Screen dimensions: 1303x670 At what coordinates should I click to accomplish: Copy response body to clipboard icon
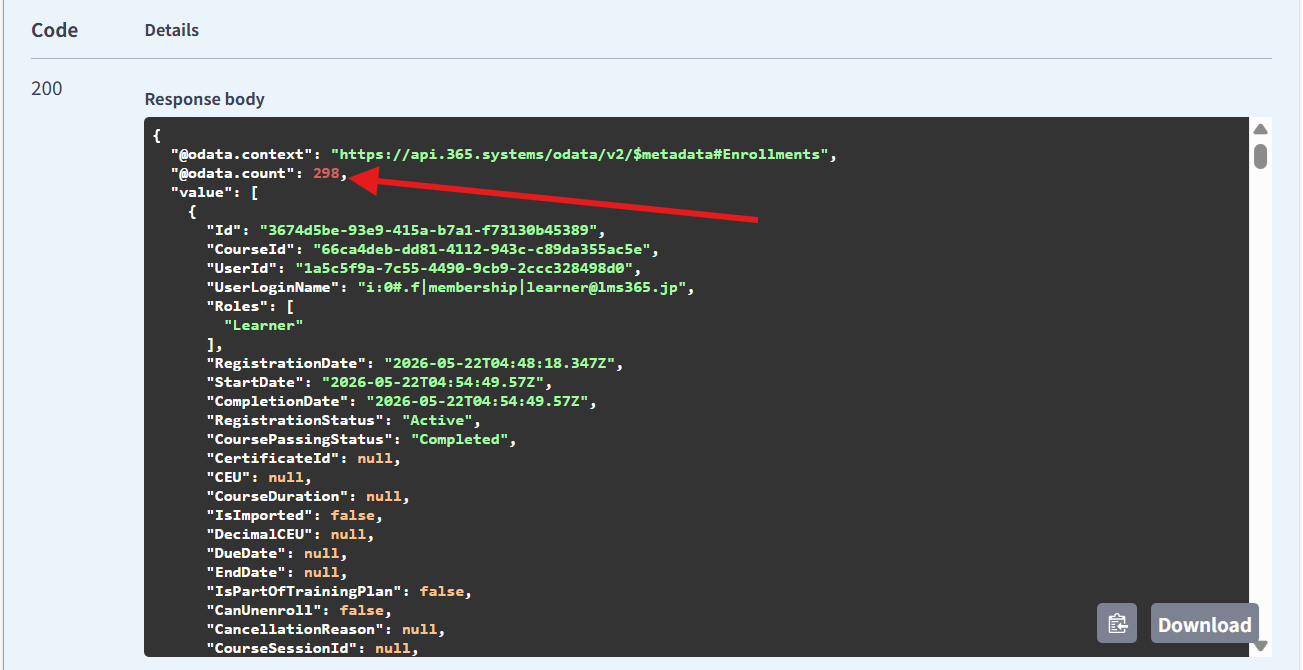click(1117, 624)
